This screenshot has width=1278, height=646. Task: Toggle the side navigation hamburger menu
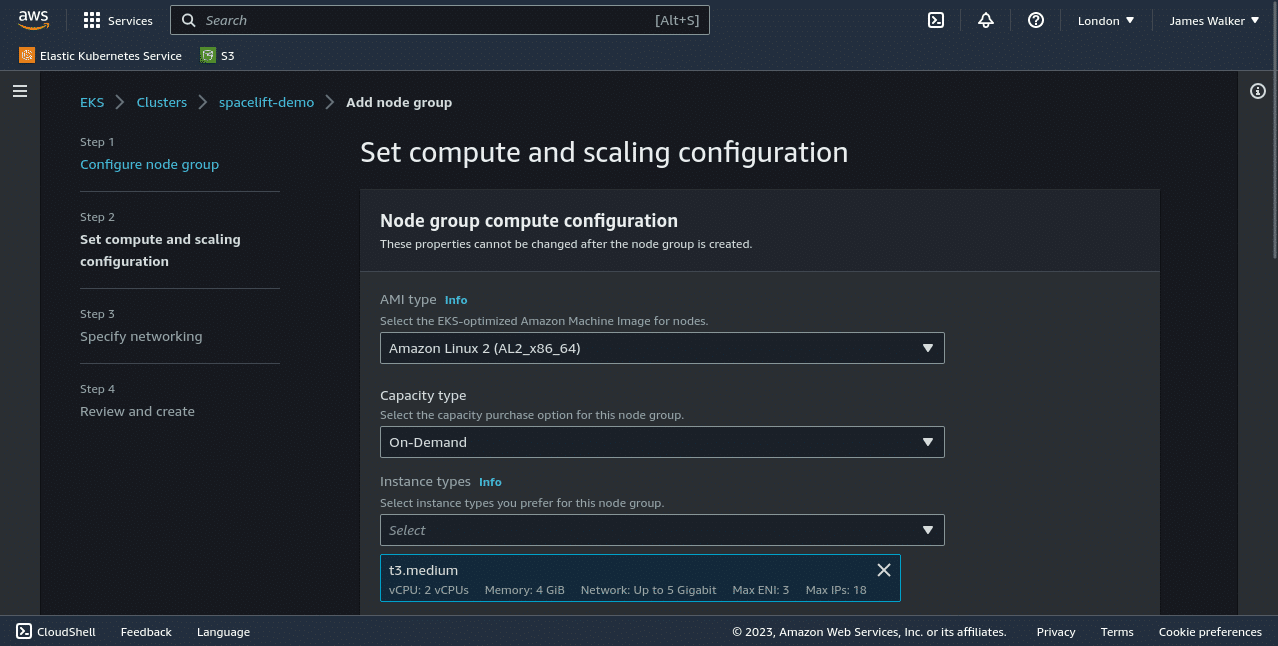pos(20,91)
